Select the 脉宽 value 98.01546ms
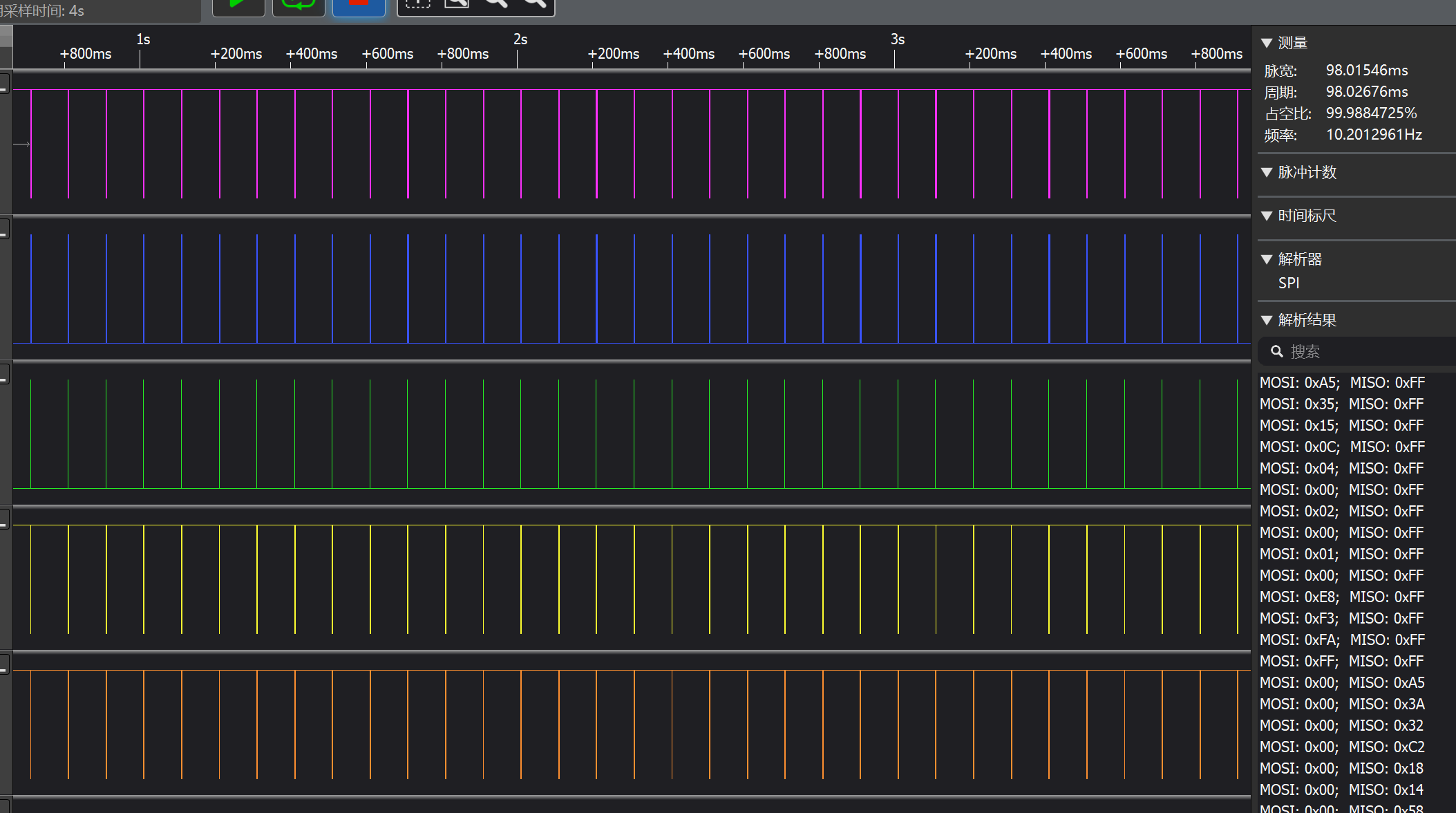This screenshot has height=813, width=1456. pyautogui.click(x=1367, y=71)
